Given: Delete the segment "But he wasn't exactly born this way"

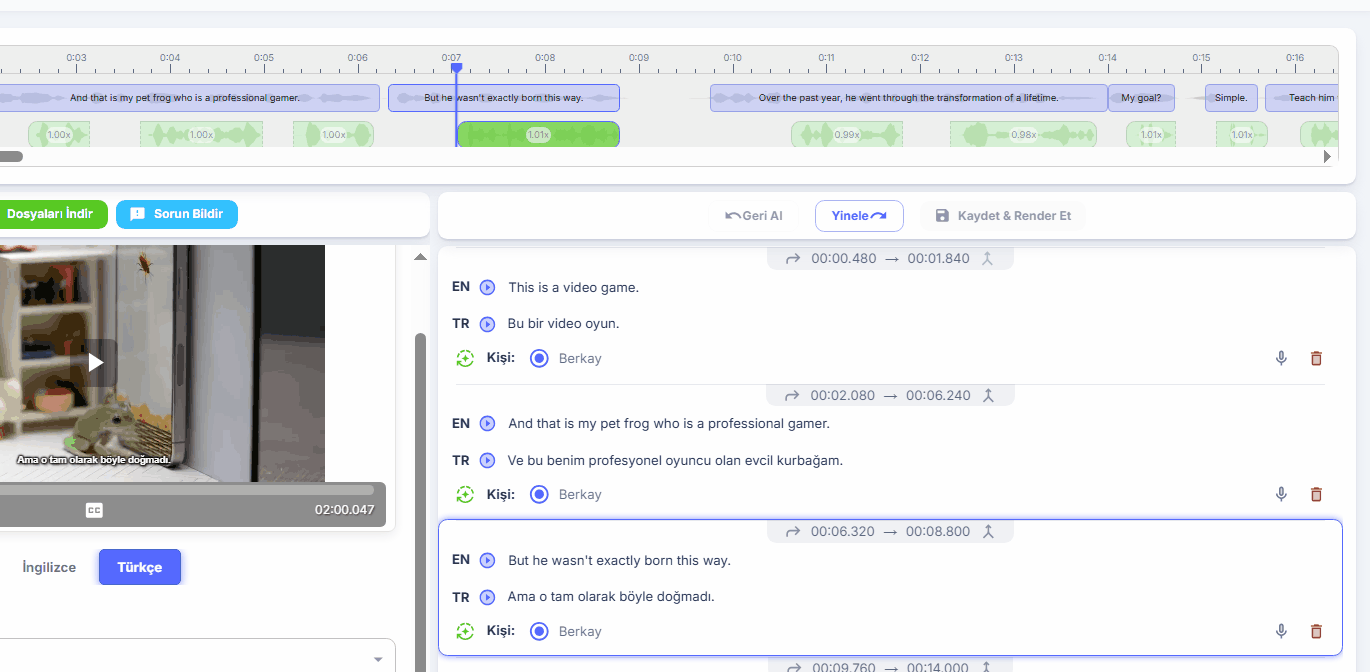Looking at the screenshot, I should 1316,631.
